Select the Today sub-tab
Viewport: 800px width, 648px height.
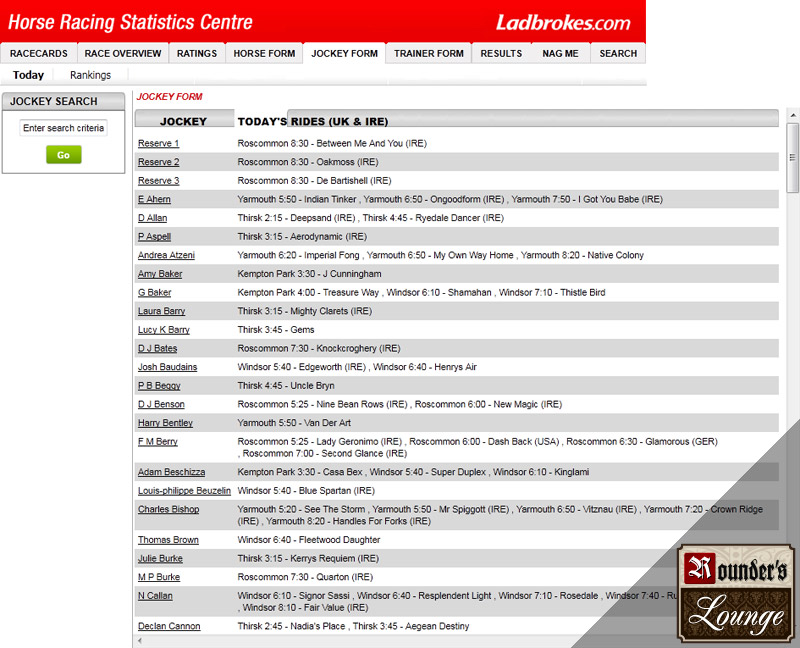pyautogui.click(x=28, y=75)
